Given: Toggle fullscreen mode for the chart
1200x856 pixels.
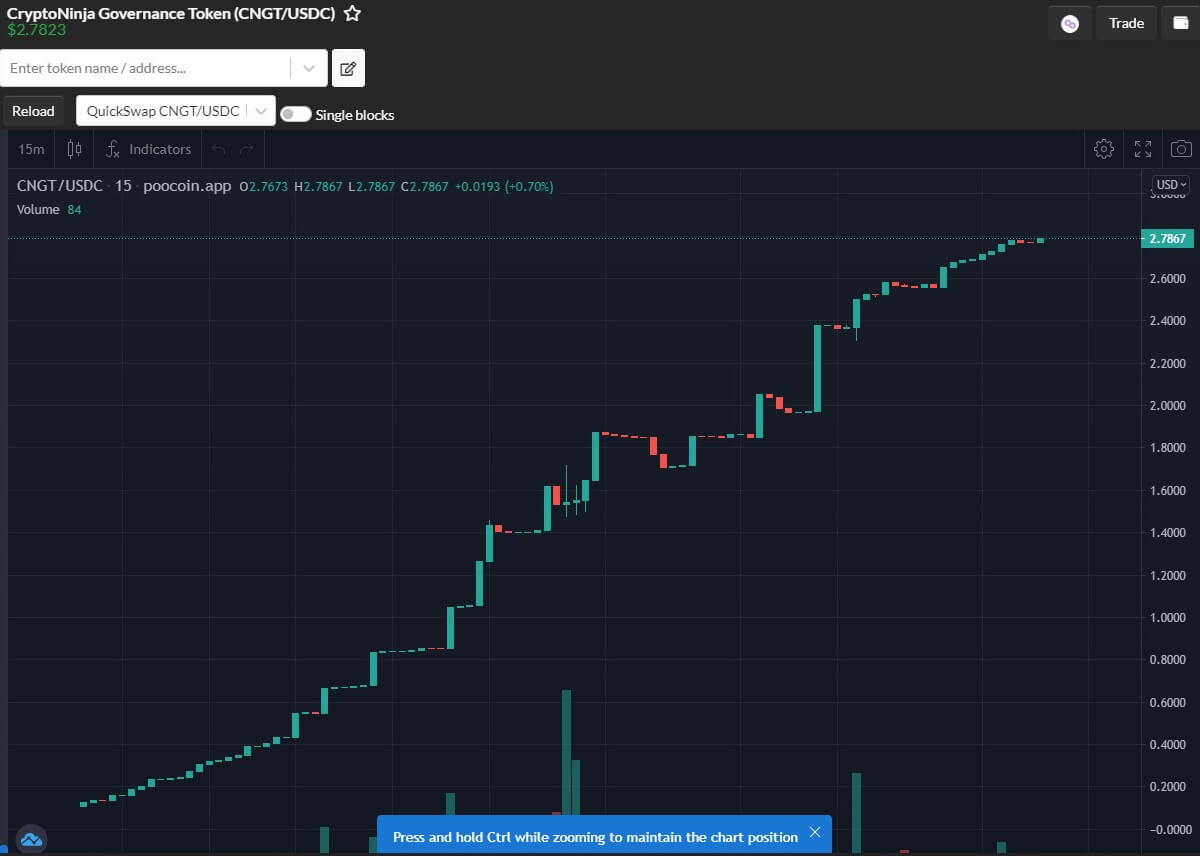Looking at the screenshot, I should pos(1143,149).
